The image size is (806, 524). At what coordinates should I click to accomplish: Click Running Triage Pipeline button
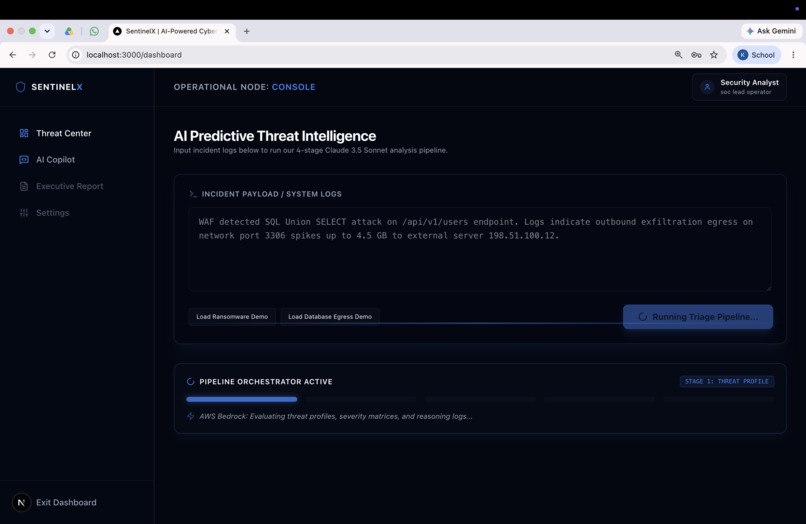[x=698, y=317]
